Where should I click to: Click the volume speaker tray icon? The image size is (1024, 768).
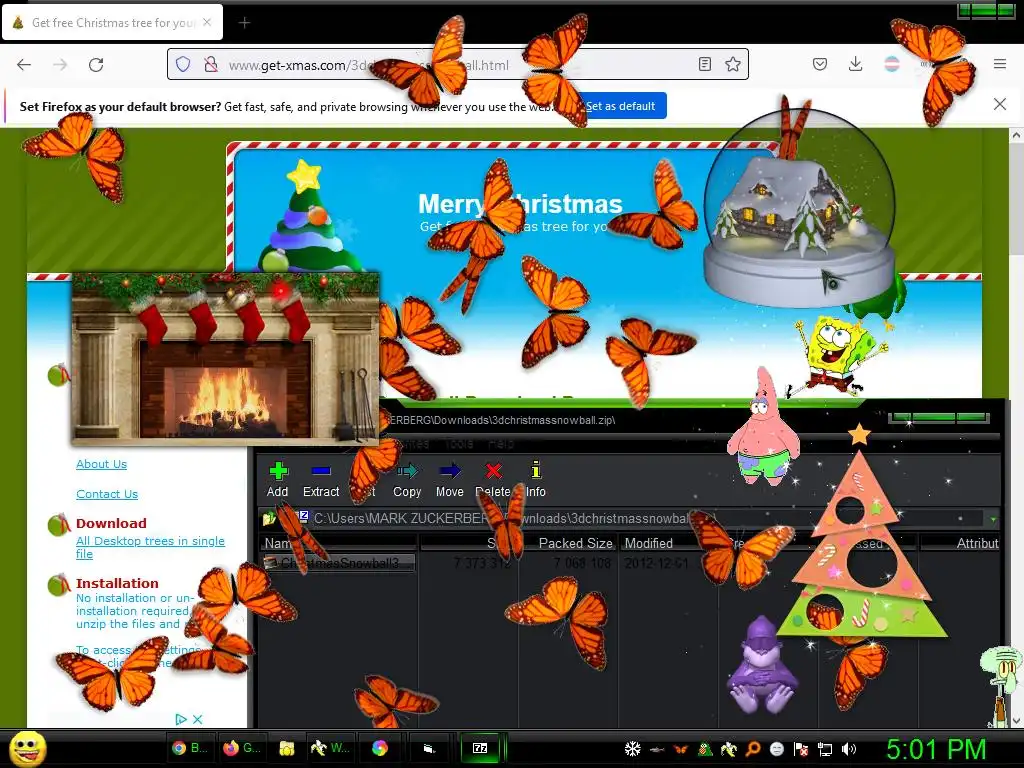pos(849,749)
